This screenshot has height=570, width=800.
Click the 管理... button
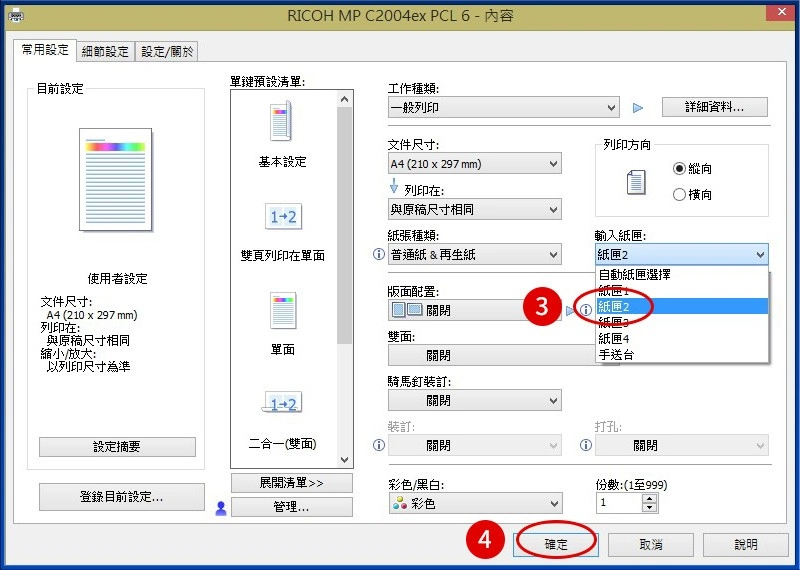[292, 507]
